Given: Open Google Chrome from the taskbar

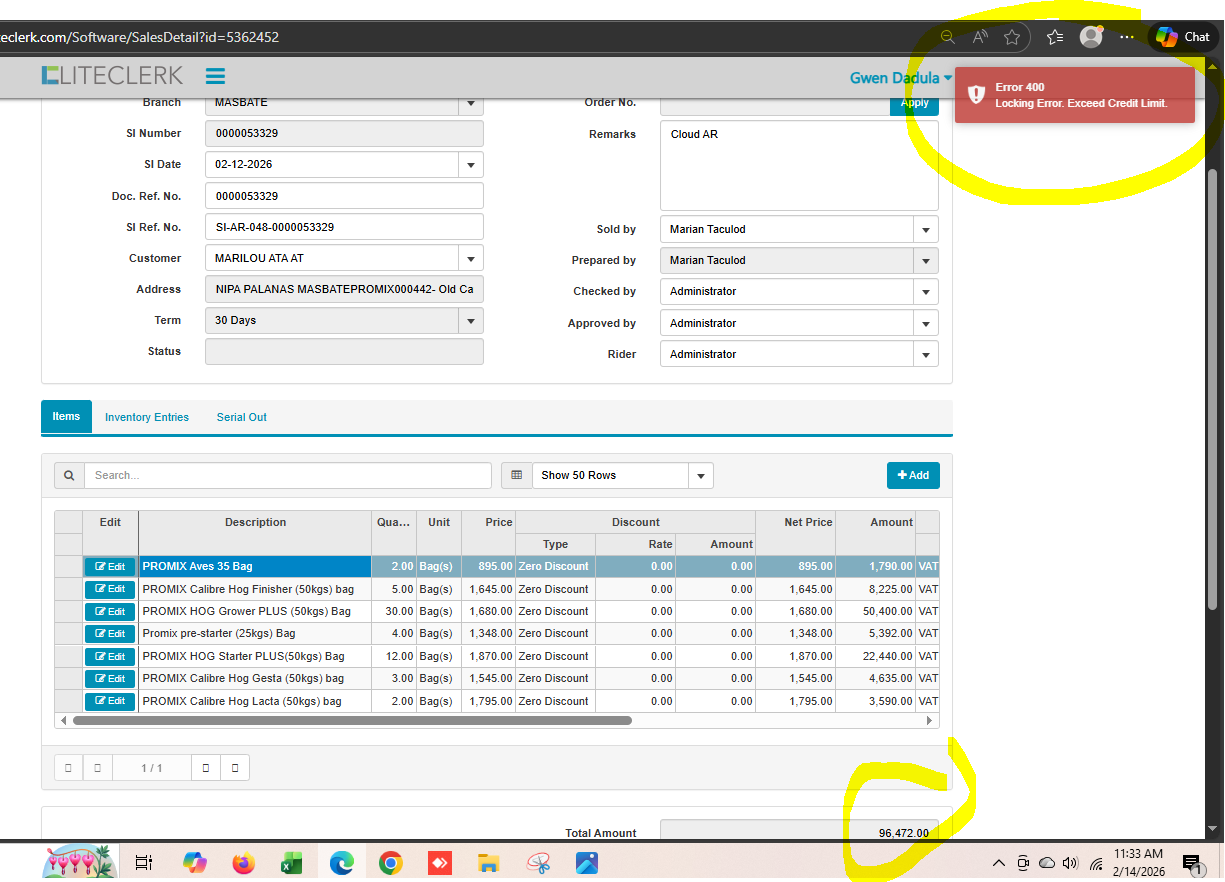Looking at the screenshot, I should (x=391, y=863).
